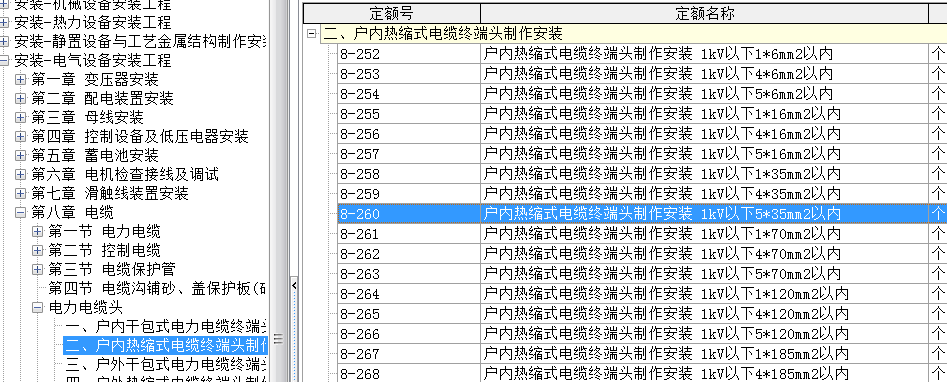This screenshot has height=382, width=947.
Task: Expand 第二节 控制电缆 section
Action: pos(38,250)
